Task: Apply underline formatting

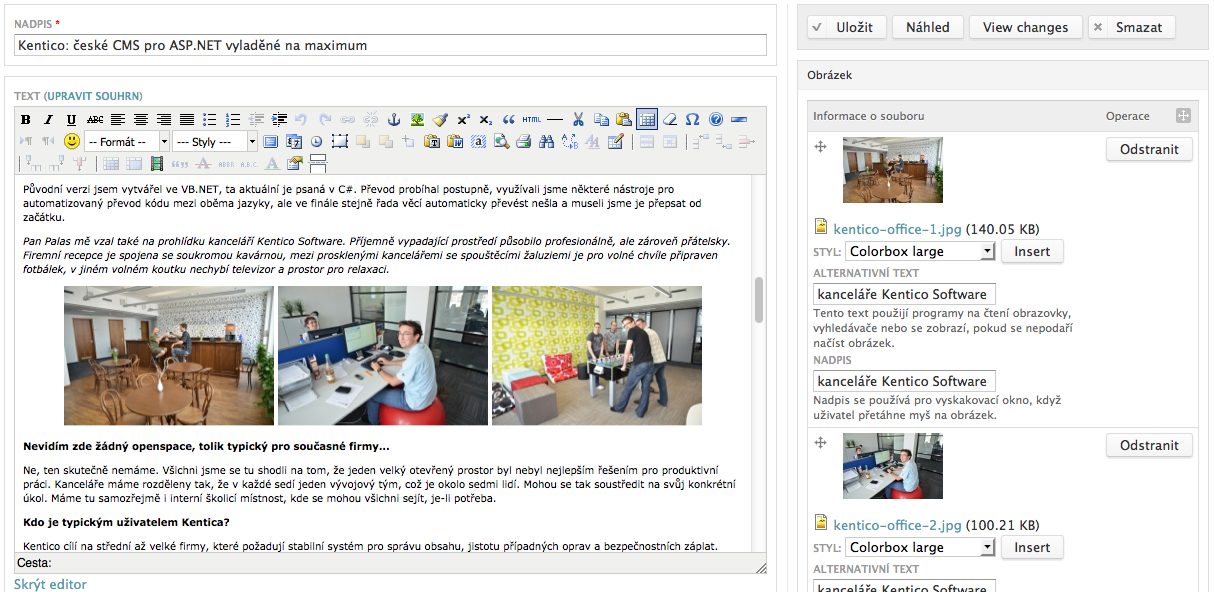Action: coord(71,120)
